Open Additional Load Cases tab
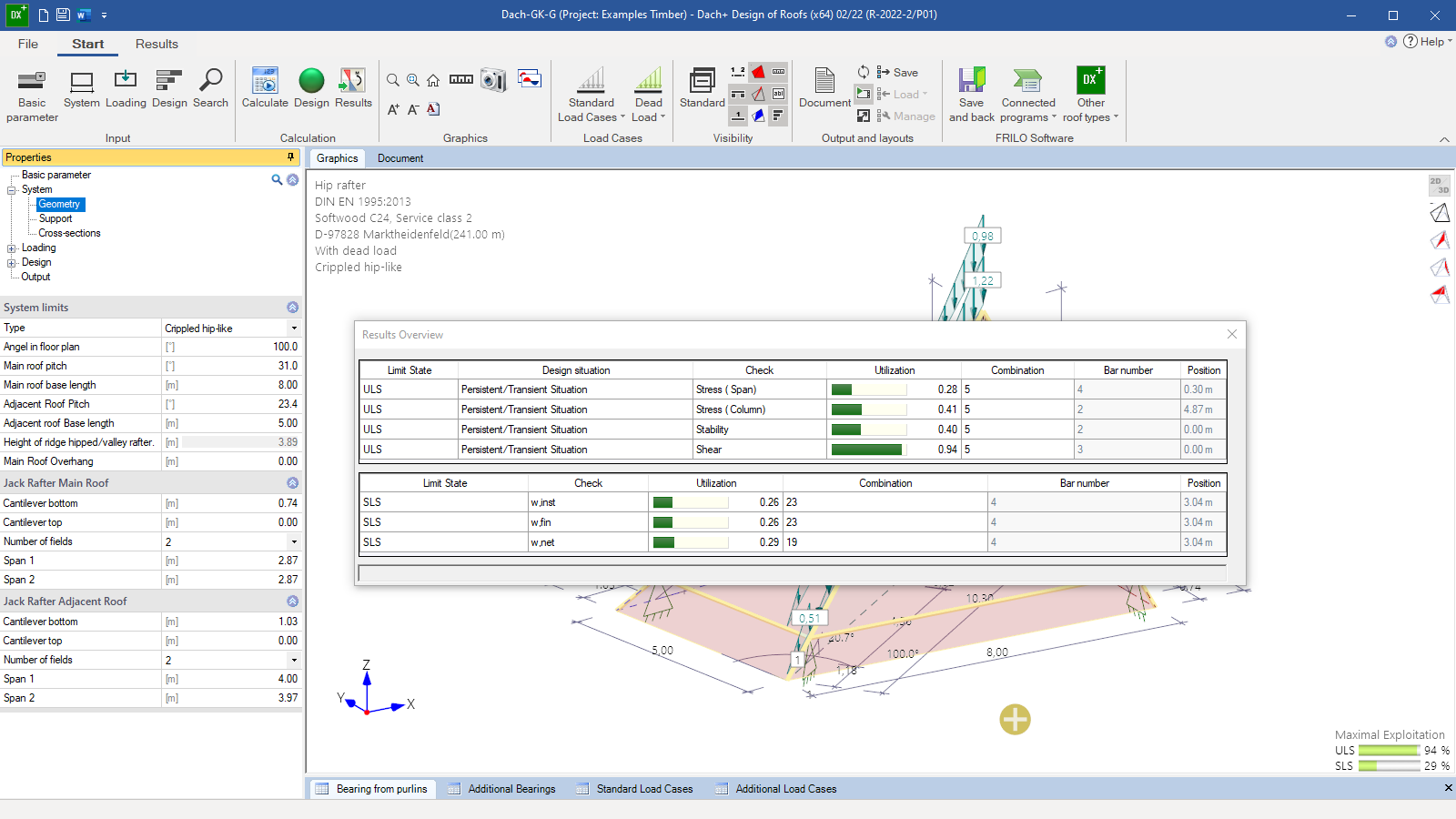This screenshot has height=819, width=1456. (x=776, y=789)
